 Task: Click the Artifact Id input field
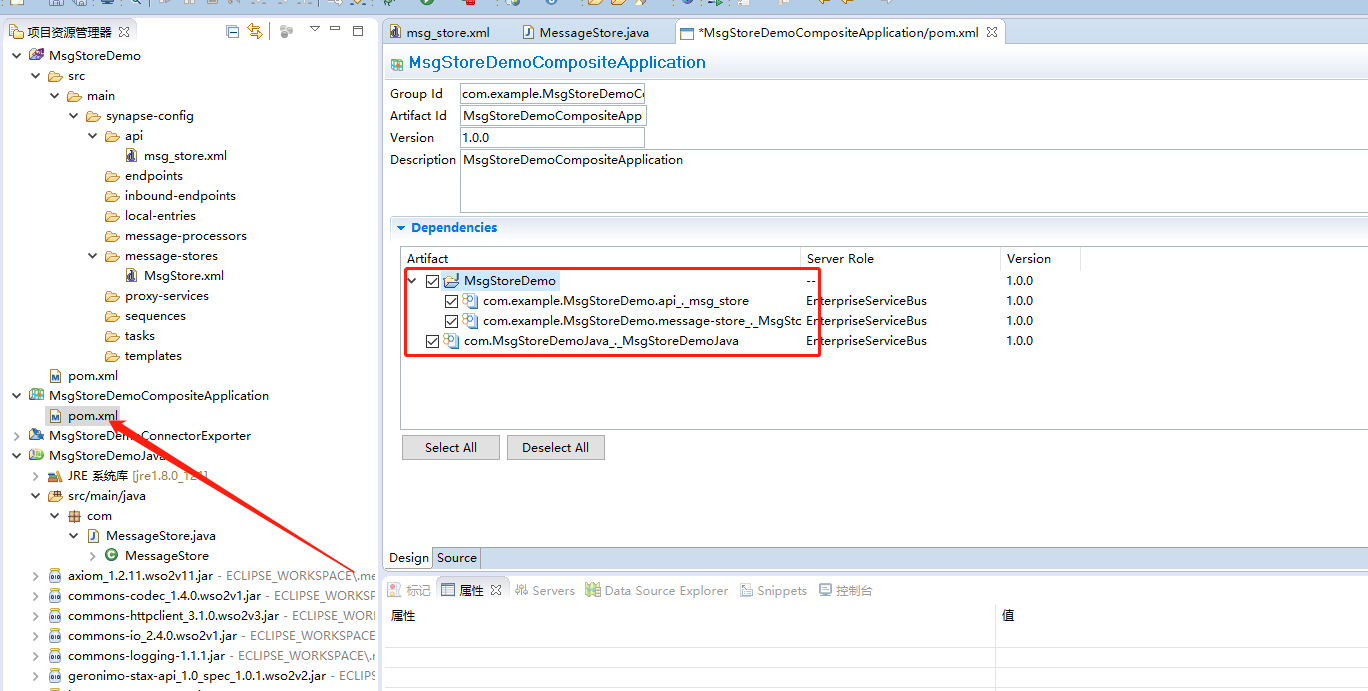click(x=553, y=115)
